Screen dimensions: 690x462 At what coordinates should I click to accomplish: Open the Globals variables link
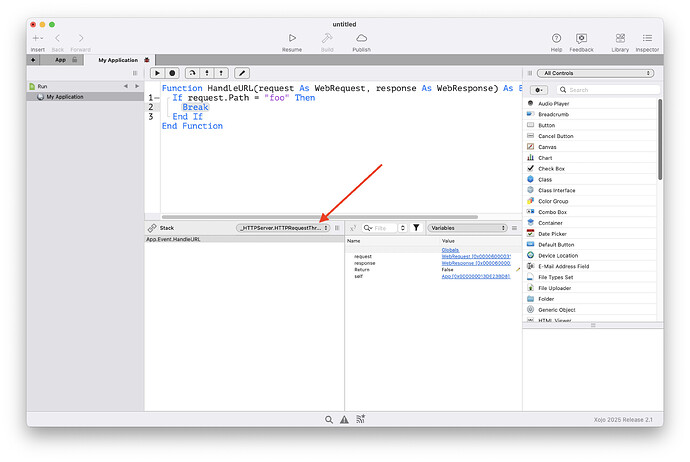453,250
